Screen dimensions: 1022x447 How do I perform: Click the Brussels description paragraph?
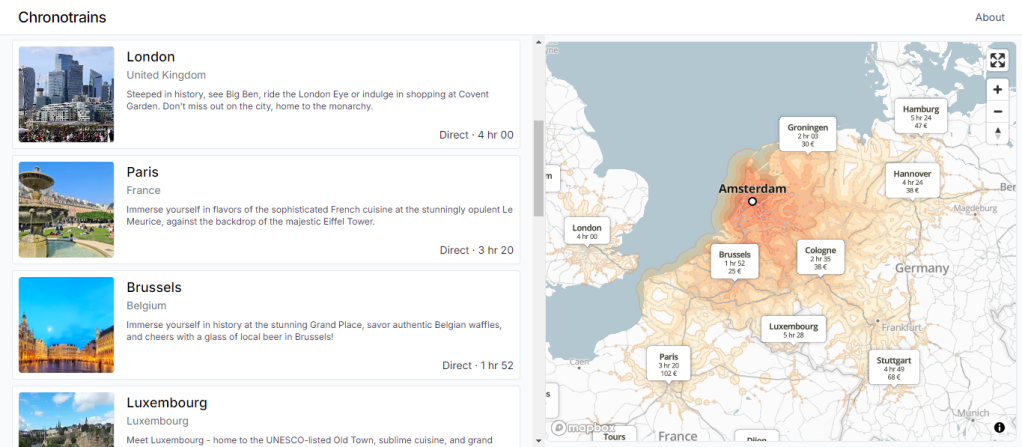point(314,331)
